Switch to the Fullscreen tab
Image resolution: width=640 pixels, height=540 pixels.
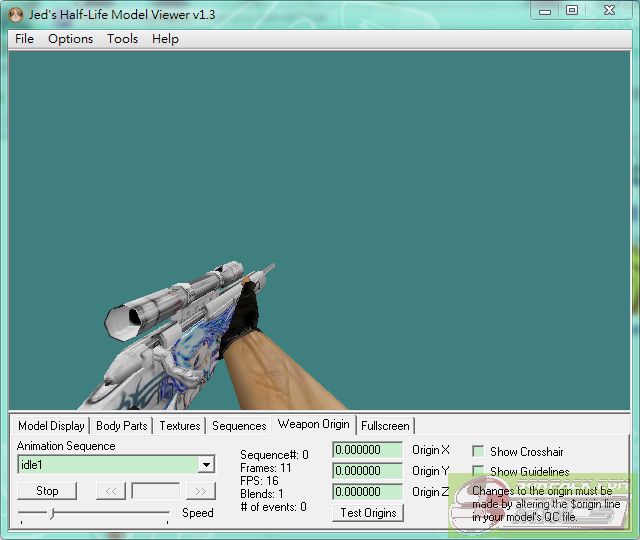(x=385, y=426)
